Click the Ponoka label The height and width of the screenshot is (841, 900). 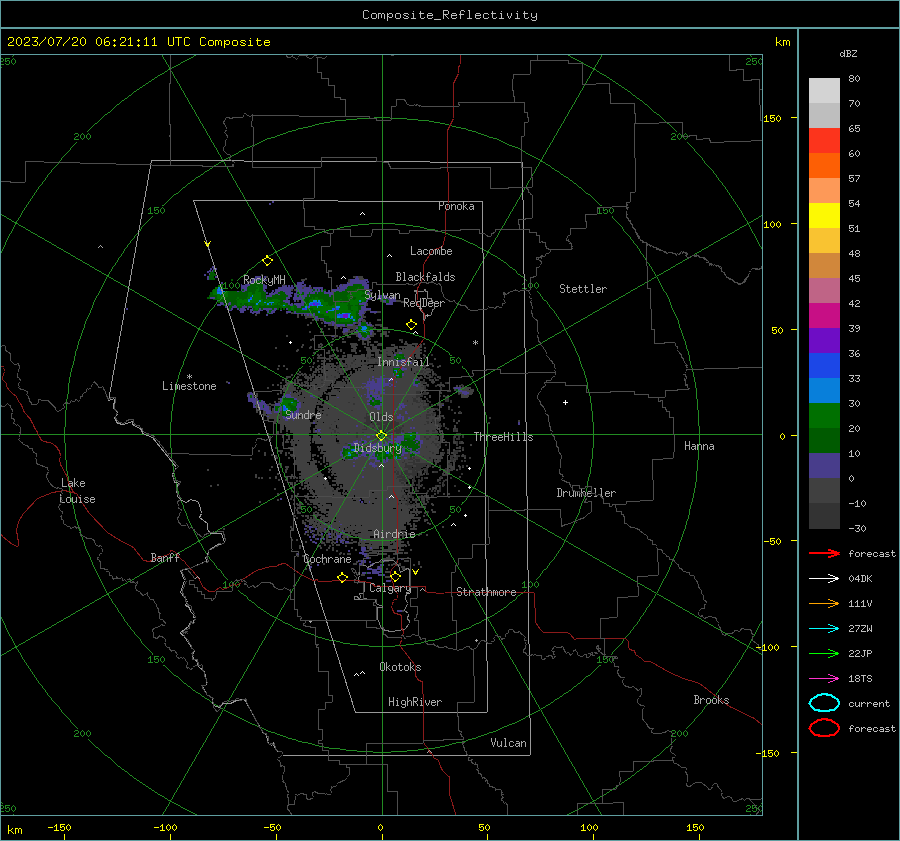(456, 207)
